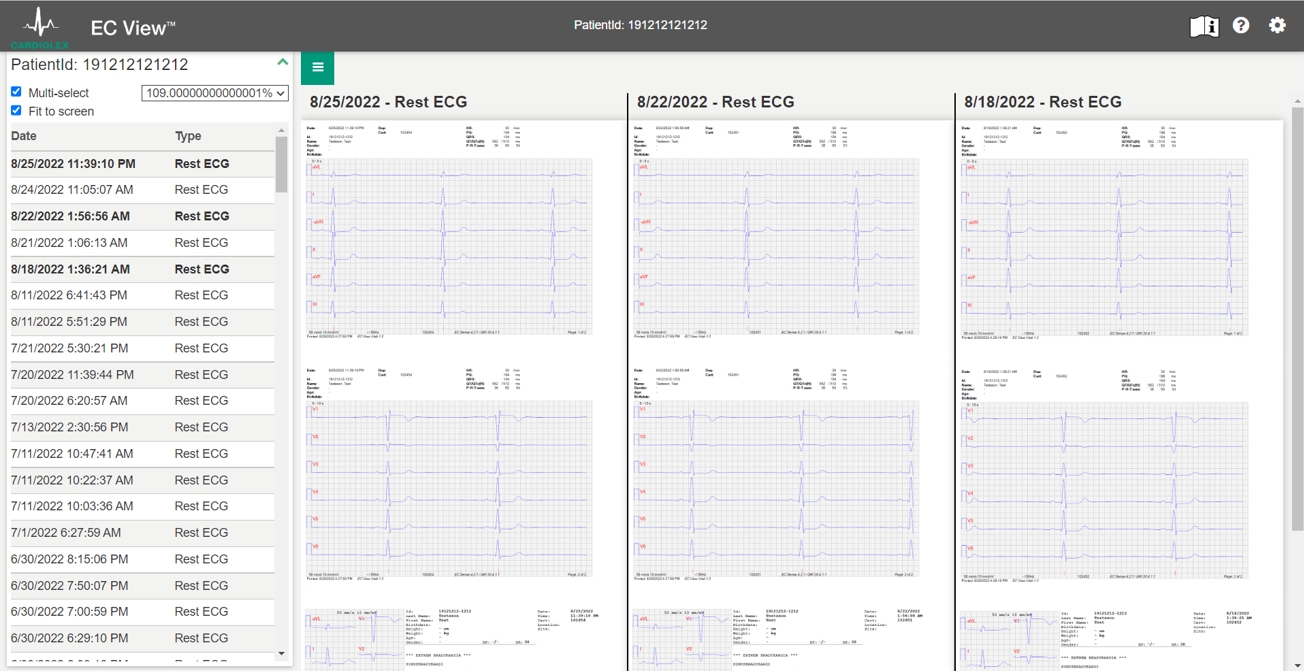Sort list by Date column header
This screenshot has height=671, width=1304.
24,136
